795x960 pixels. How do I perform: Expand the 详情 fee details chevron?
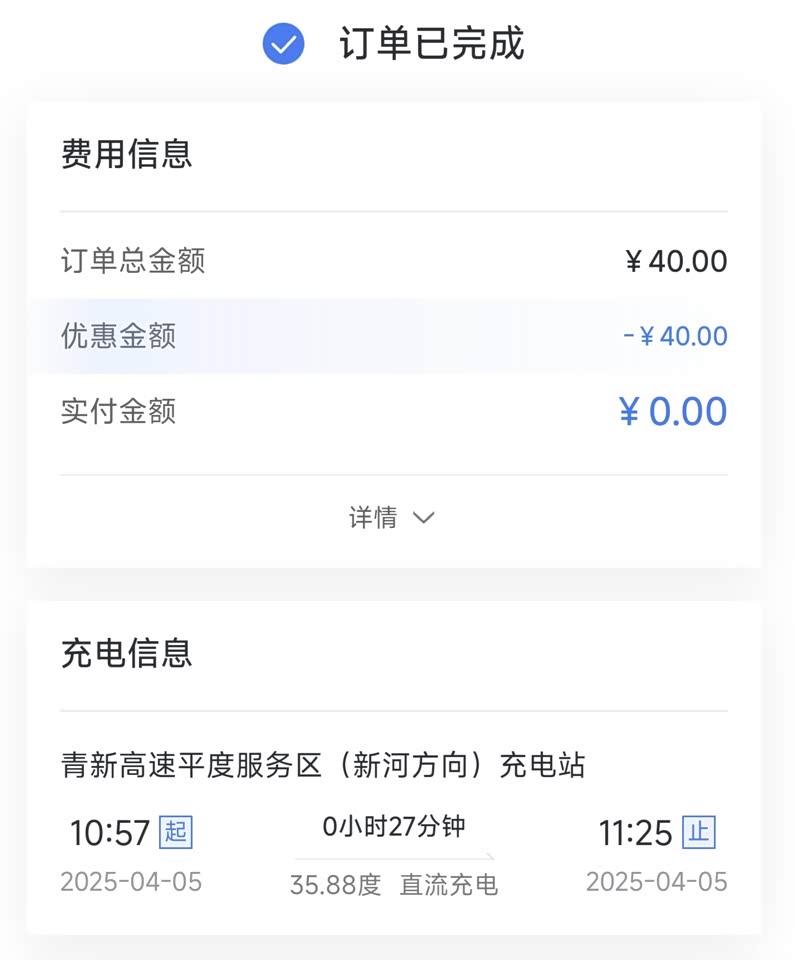pos(424,518)
